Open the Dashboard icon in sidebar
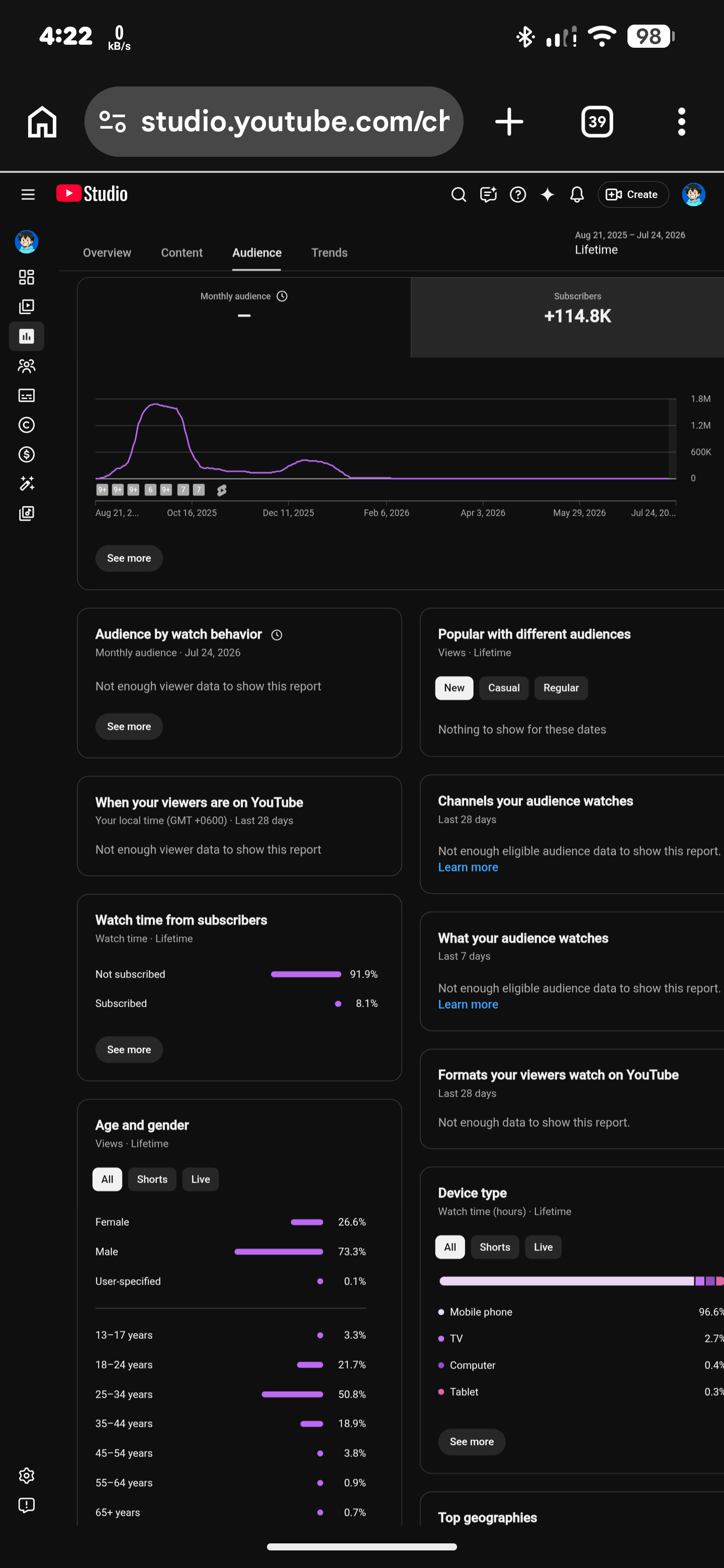The height and width of the screenshot is (1568, 724). point(26,277)
